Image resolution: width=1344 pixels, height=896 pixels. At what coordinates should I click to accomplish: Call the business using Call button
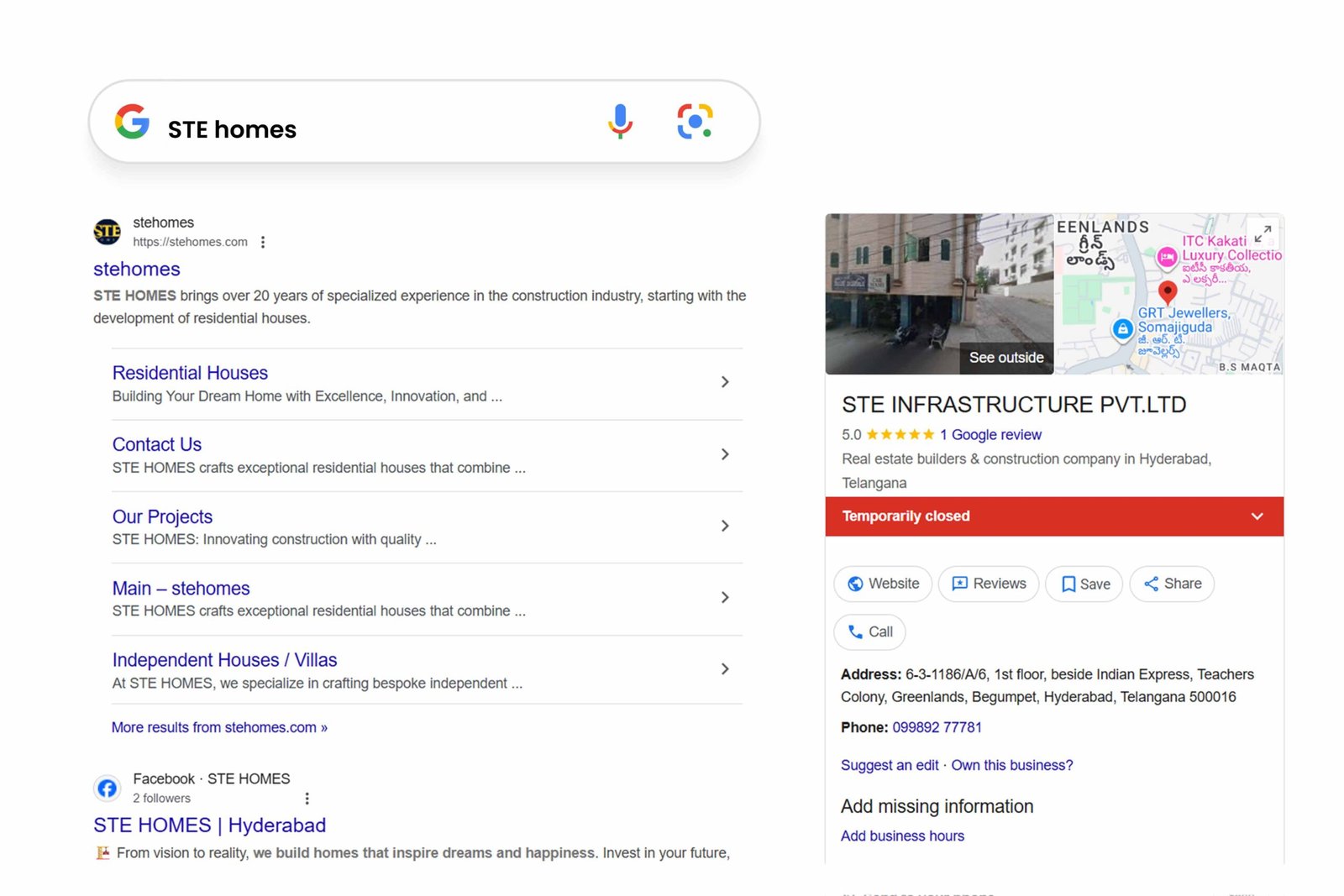(869, 631)
